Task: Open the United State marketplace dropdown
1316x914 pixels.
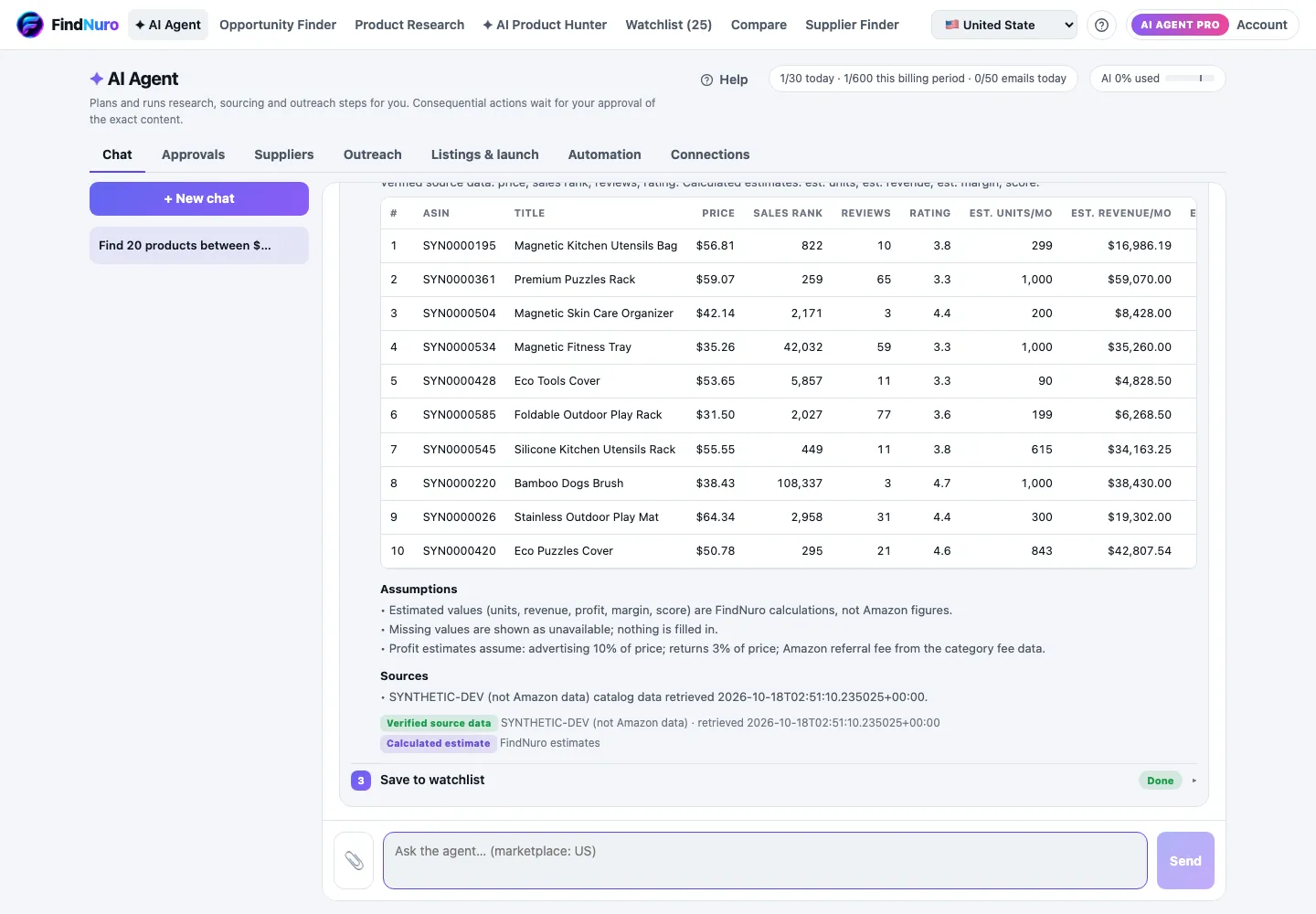Action: 1004,25
